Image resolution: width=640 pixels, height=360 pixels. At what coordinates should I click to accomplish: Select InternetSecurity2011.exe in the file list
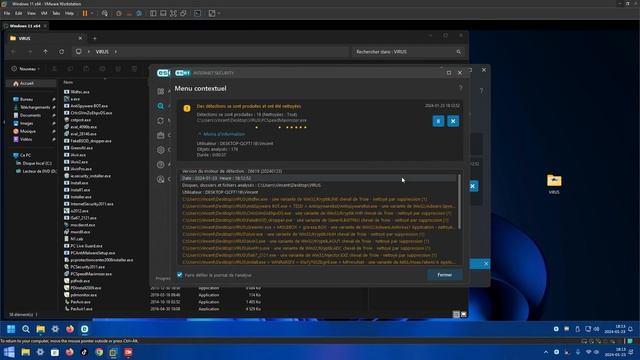[x=89, y=204]
